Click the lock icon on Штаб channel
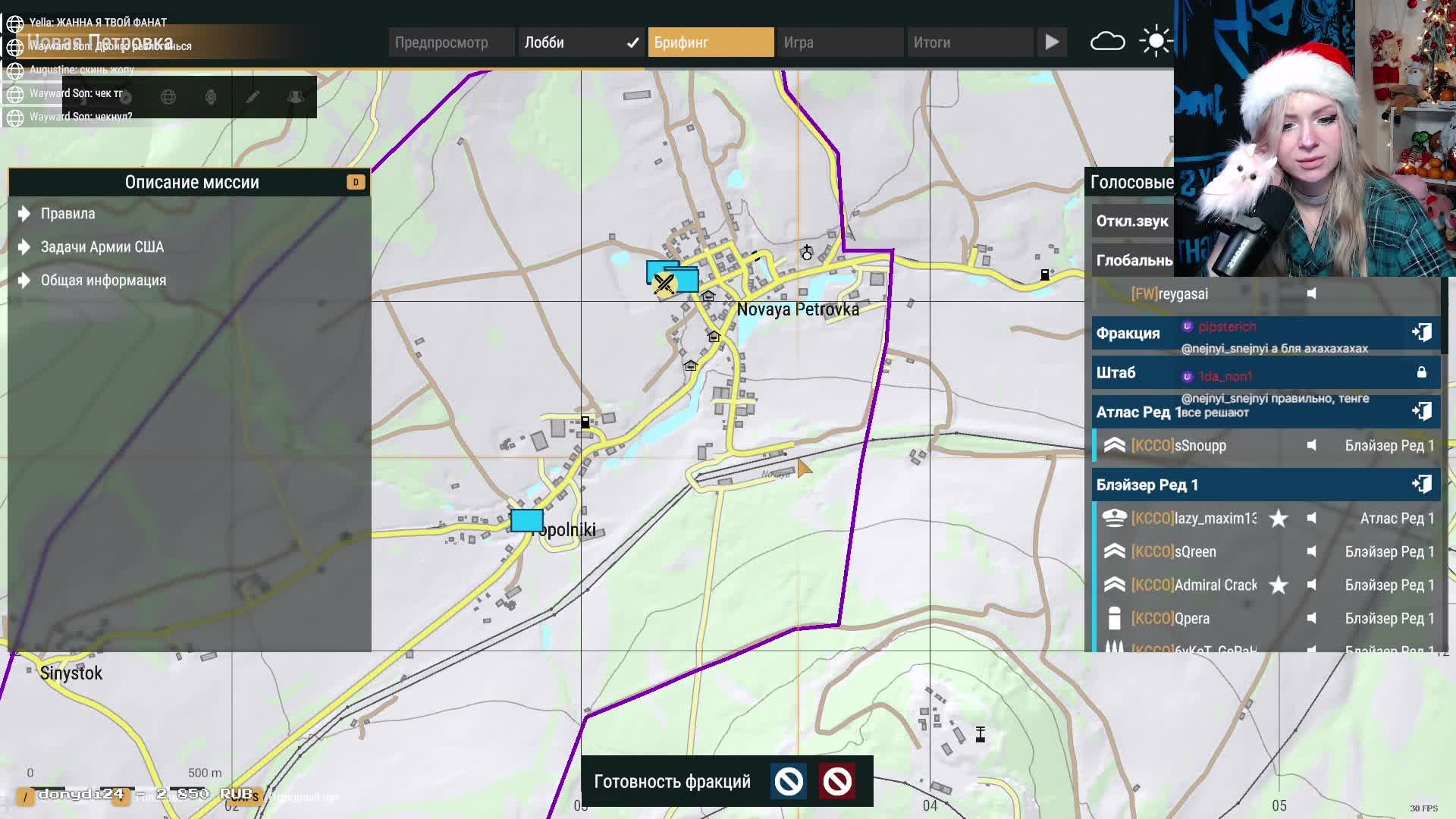This screenshot has width=1456, height=819. [x=1421, y=372]
